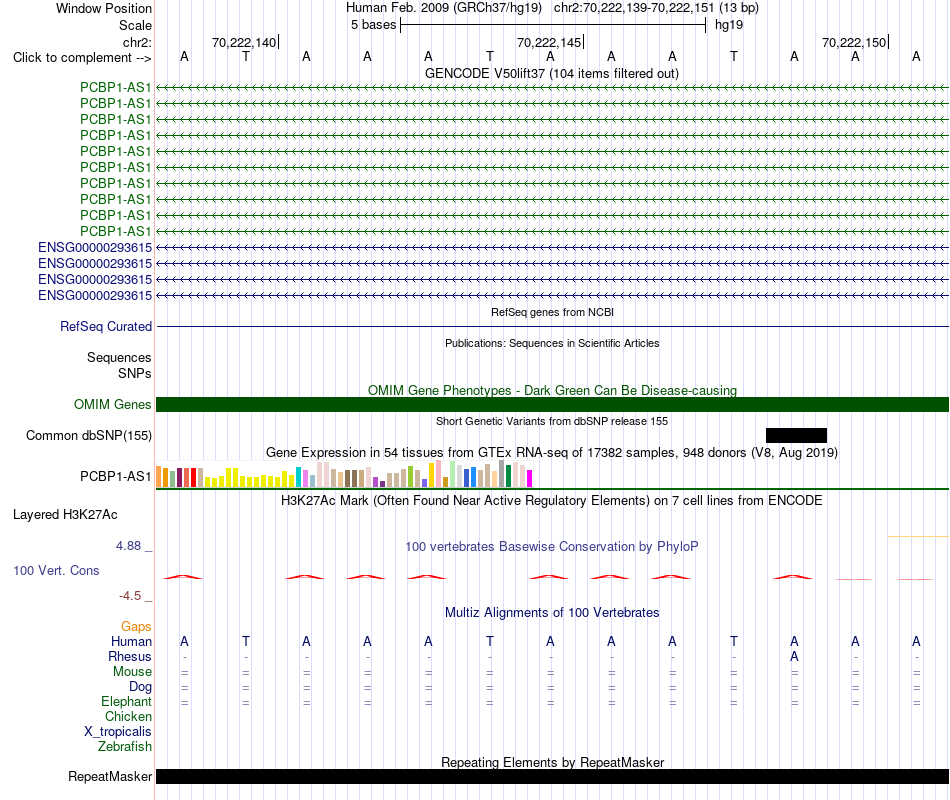The height and width of the screenshot is (800, 950).
Task: Open the GTEx Gene Expression track title
Action: coord(552,452)
